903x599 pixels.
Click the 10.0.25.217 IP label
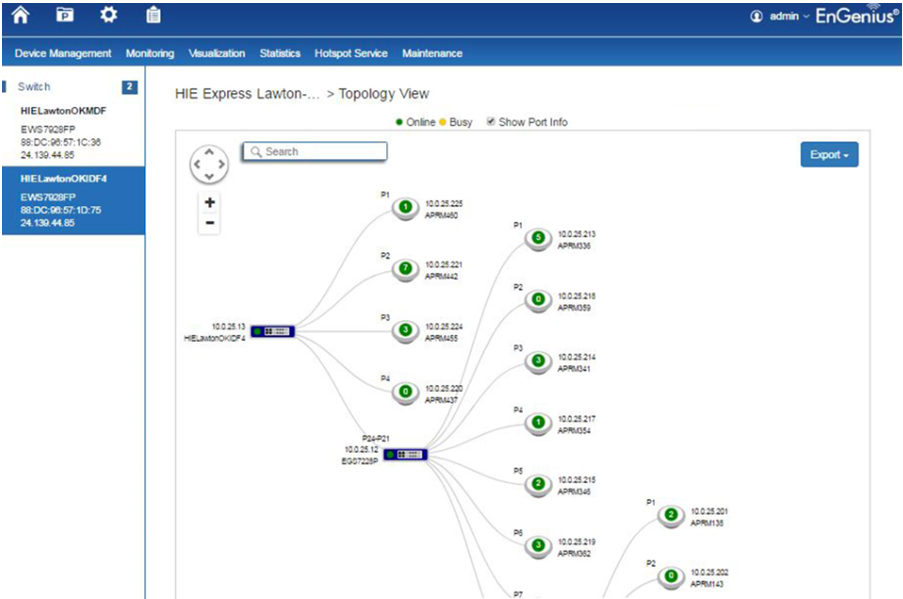576,419
